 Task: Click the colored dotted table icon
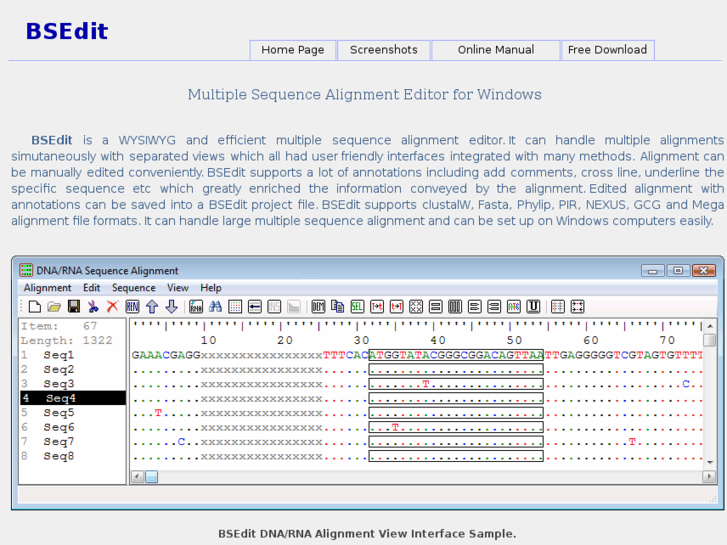click(558, 307)
